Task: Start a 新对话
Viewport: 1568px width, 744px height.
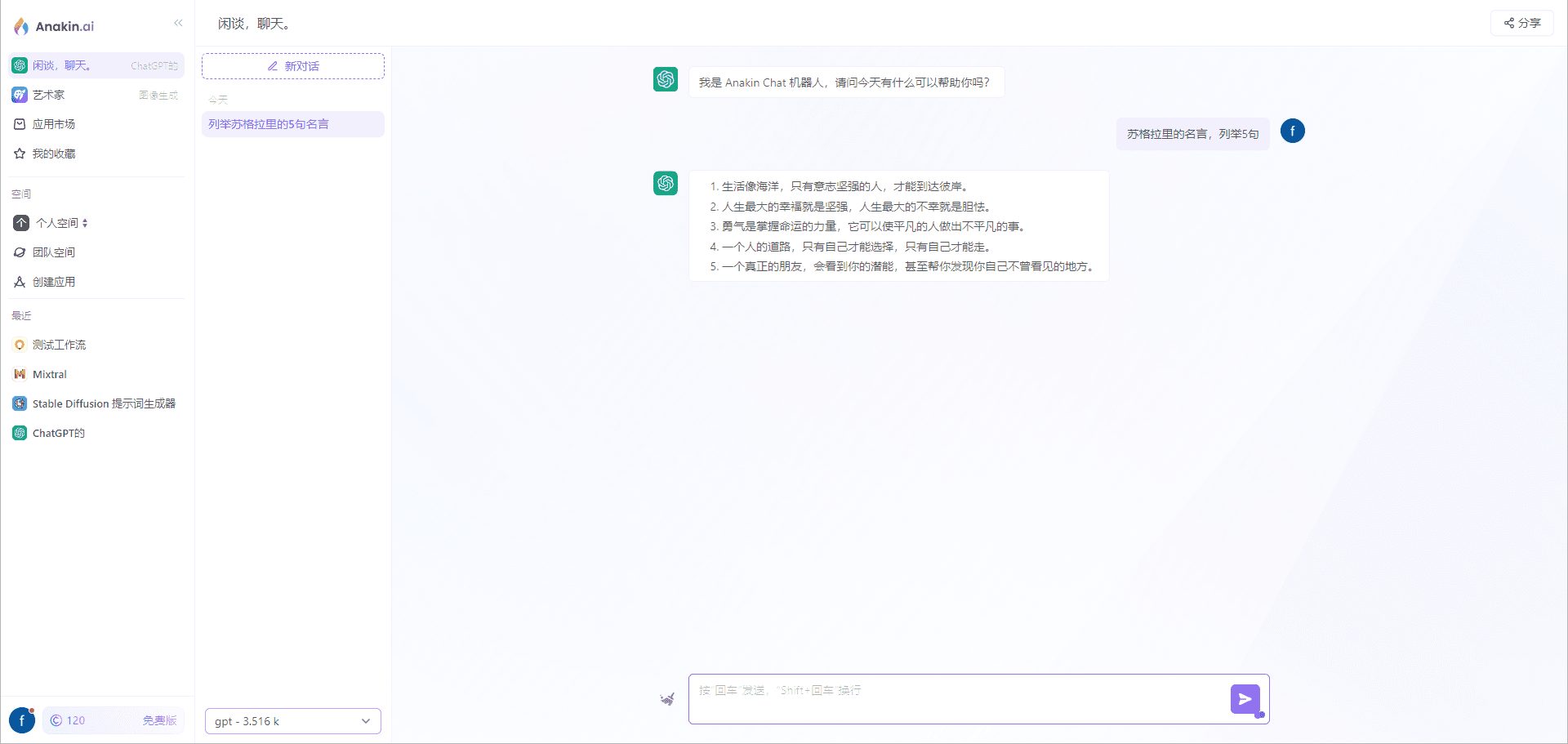Action: pyautogui.click(x=293, y=66)
